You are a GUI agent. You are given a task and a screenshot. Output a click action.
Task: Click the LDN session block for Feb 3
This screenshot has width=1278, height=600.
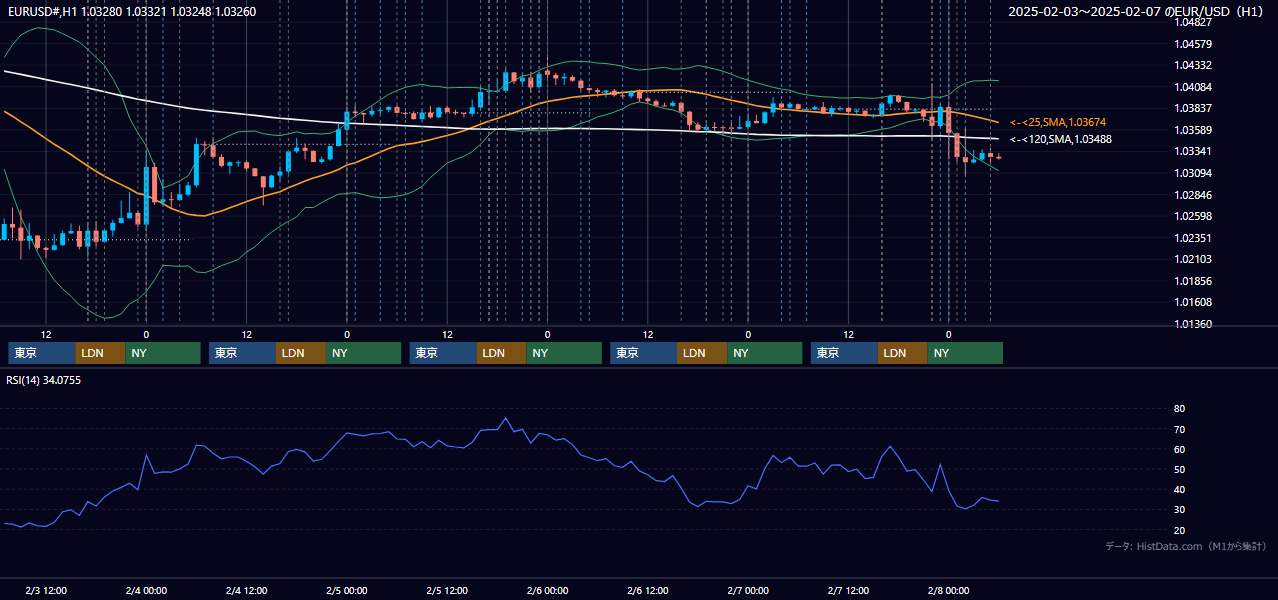click(x=100, y=353)
